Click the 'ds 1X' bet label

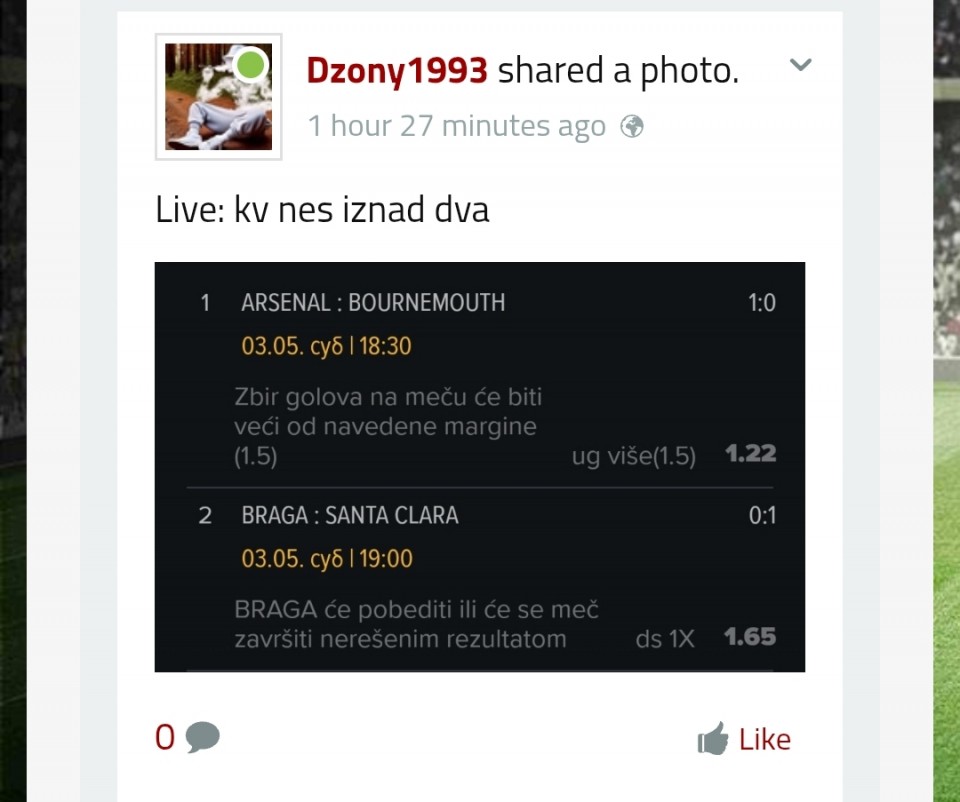665,639
